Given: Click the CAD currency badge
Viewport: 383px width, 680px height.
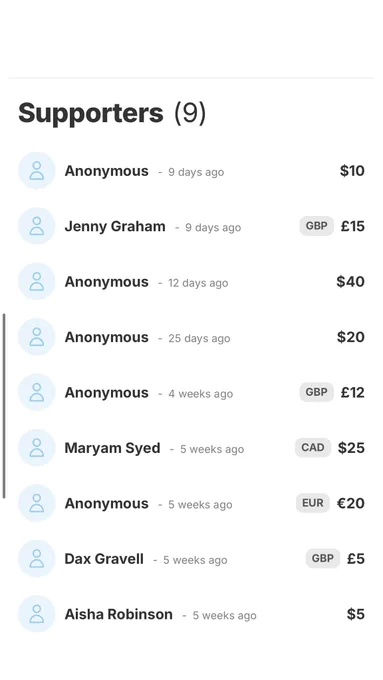Looking at the screenshot, I should point(313,448).
